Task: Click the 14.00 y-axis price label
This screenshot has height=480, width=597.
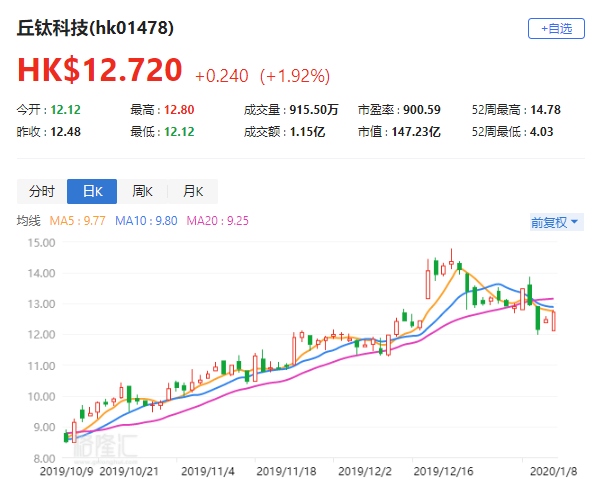Action: (x=42, y=273)
